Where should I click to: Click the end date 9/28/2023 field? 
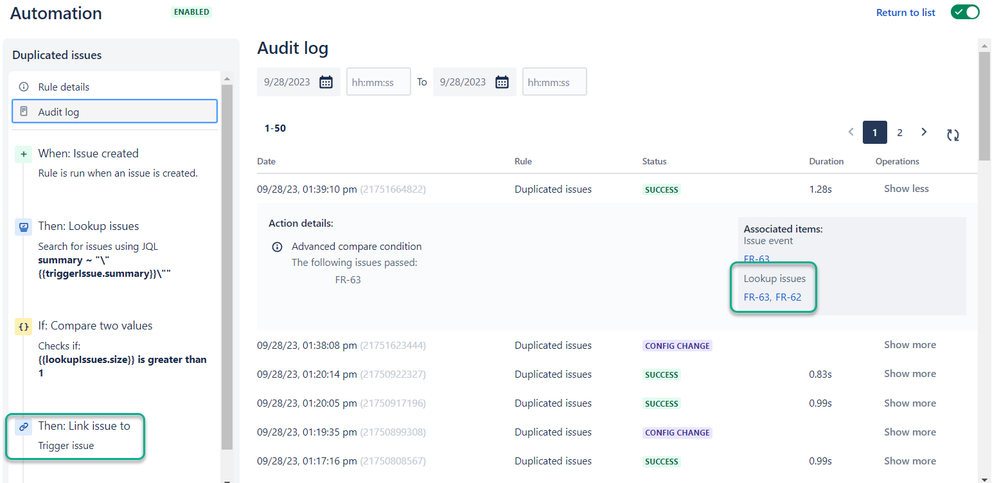point(475,82)
